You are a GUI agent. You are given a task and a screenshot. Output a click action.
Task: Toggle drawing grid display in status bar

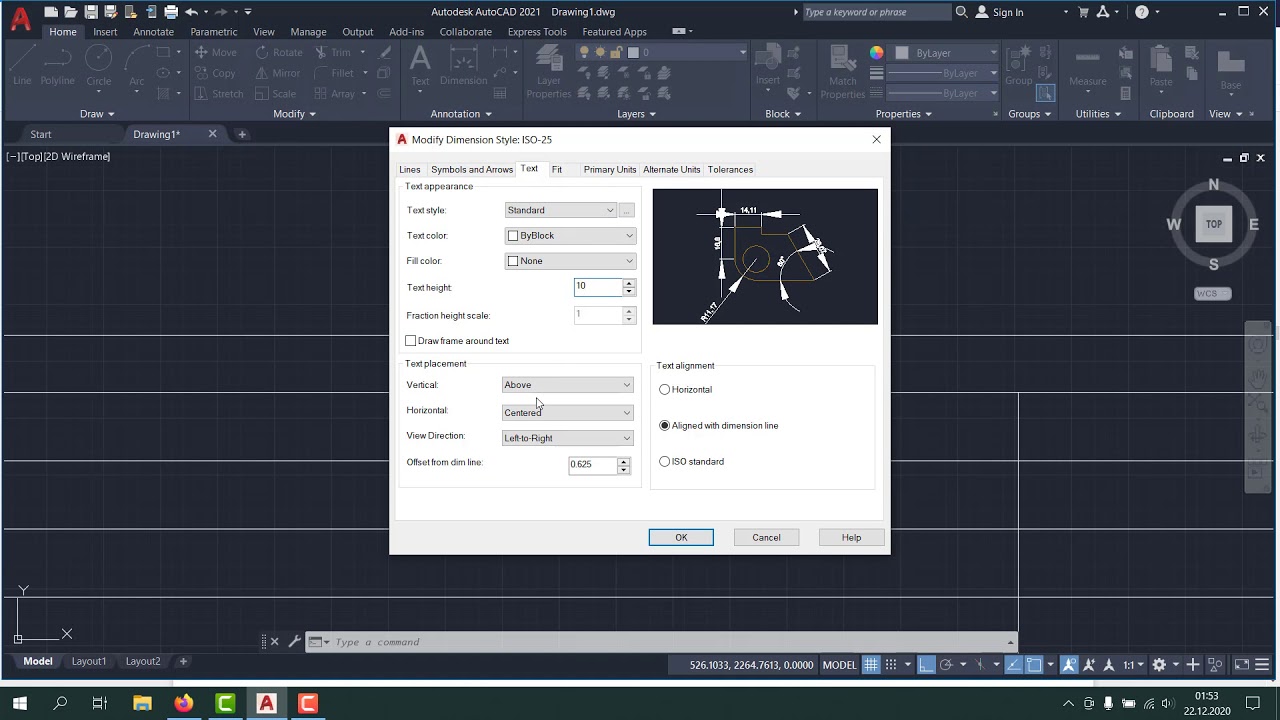(871, 665)
